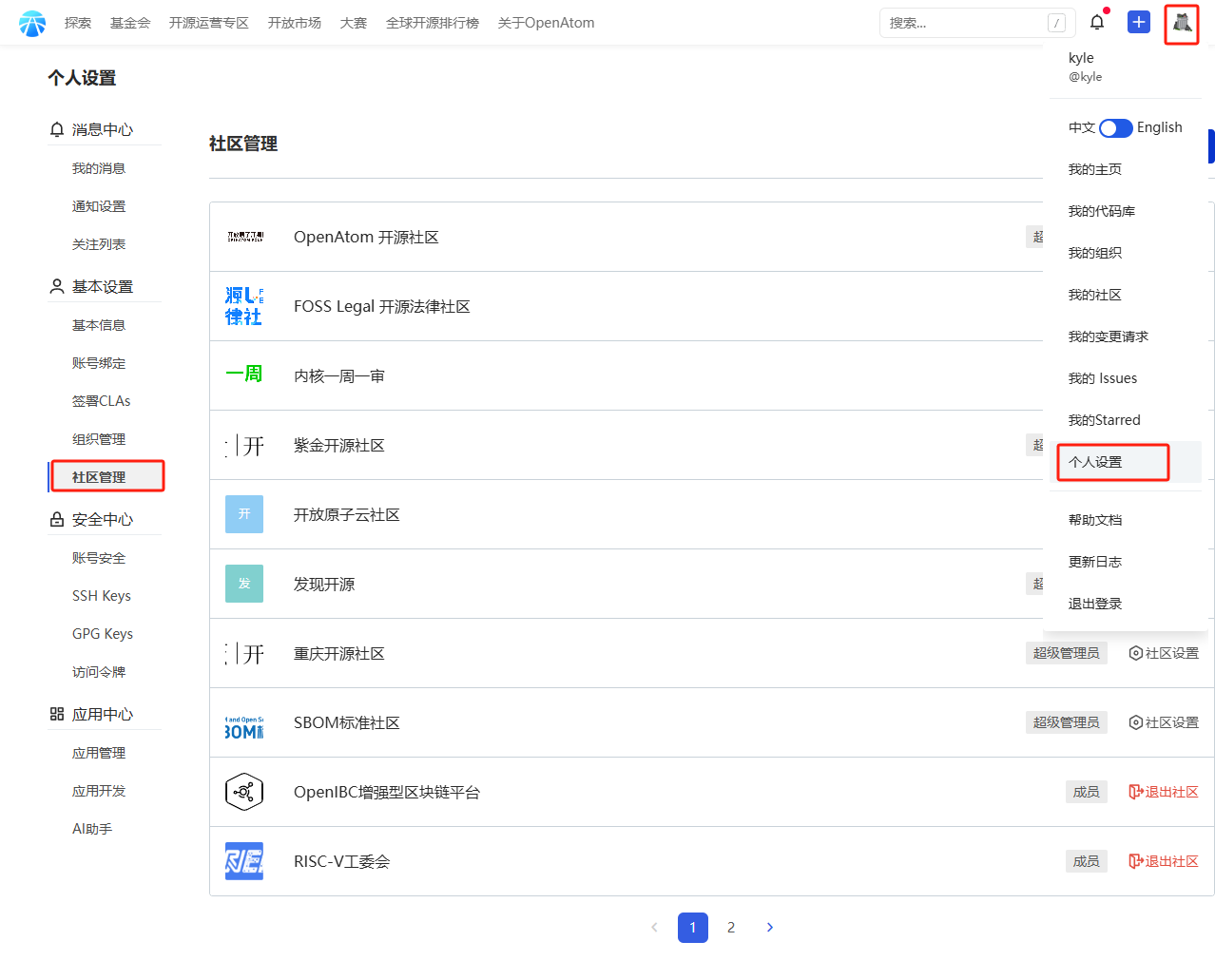Open 通知设置 in sidebar
The width and height of the screenshot is (1215, 980).
tap(99, 206)
